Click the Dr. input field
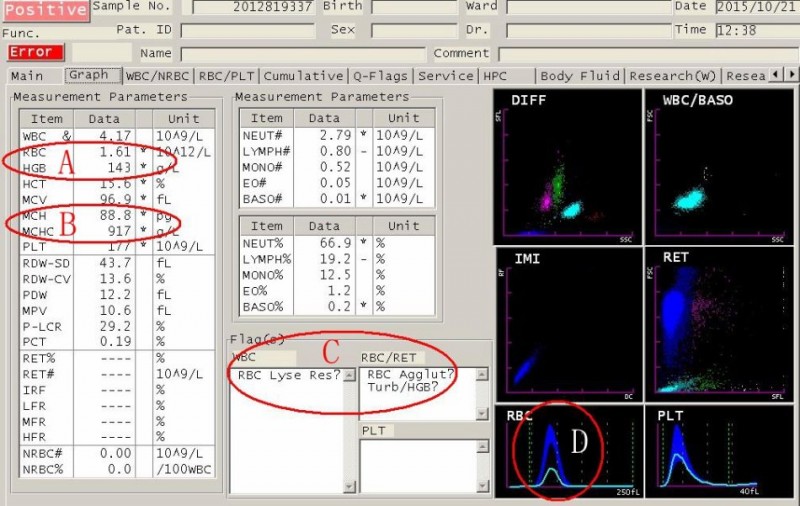 [589, 31]
